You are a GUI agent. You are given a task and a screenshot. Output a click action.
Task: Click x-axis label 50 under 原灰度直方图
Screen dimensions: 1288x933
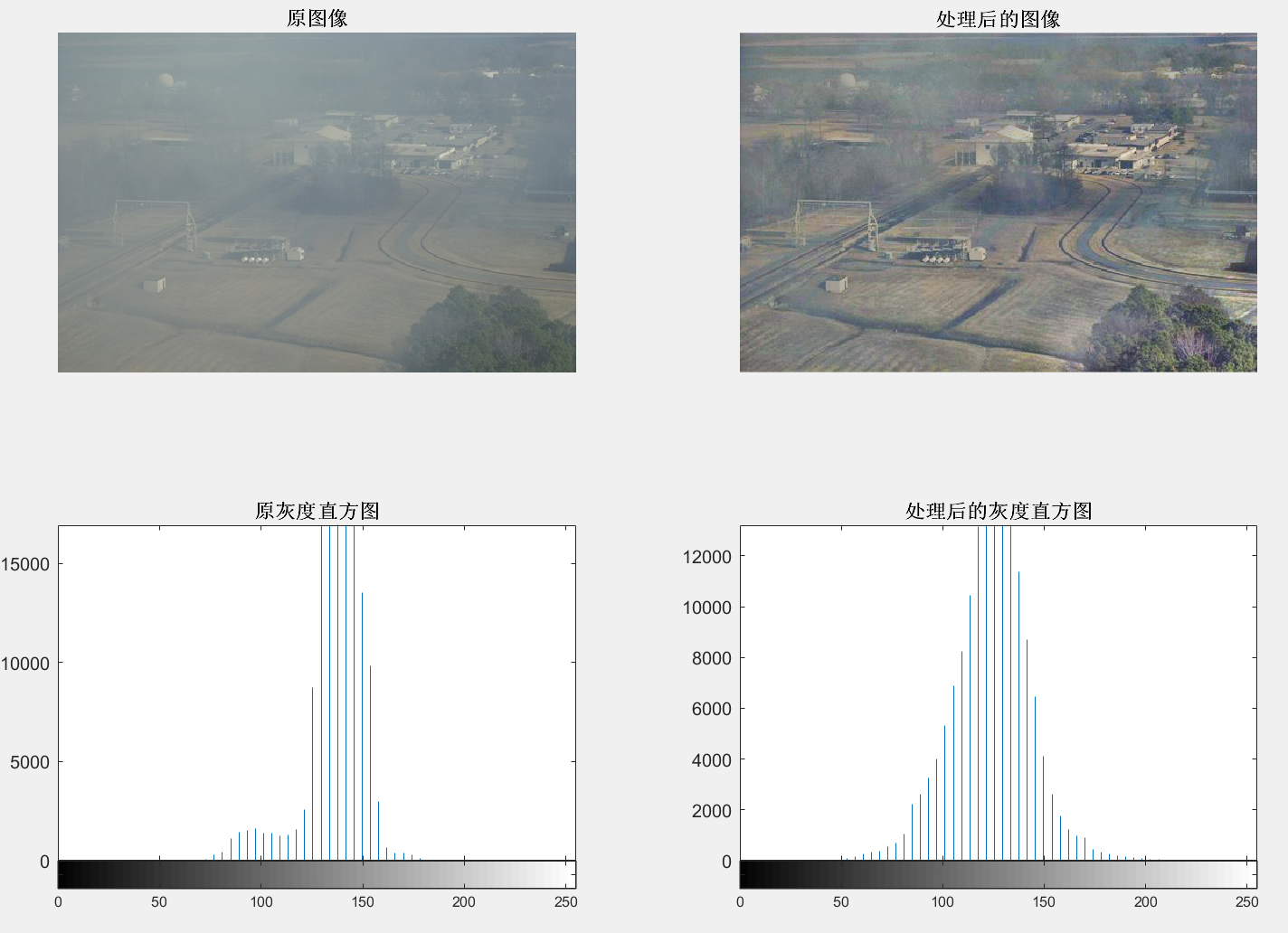[x=159, y=901]
